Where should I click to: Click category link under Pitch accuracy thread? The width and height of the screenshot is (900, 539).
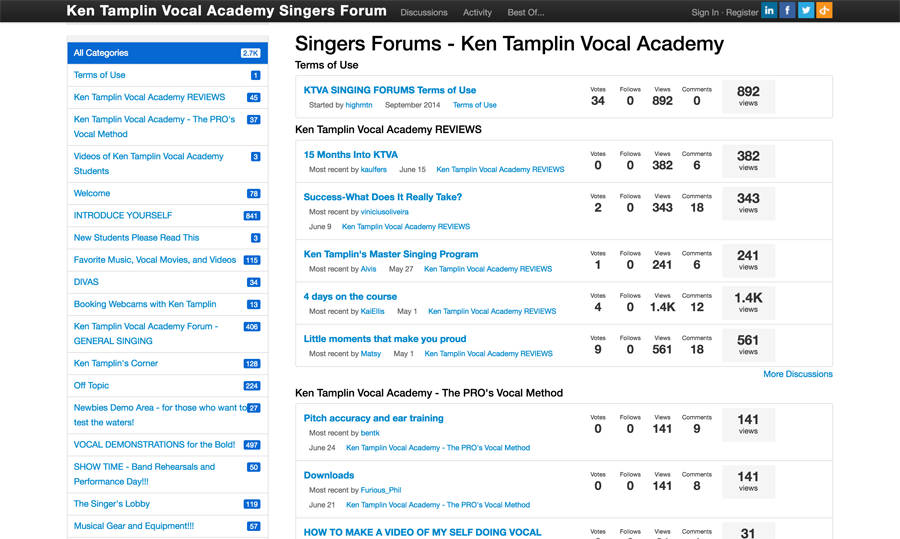pyautogui.click(x=438, y=448)
